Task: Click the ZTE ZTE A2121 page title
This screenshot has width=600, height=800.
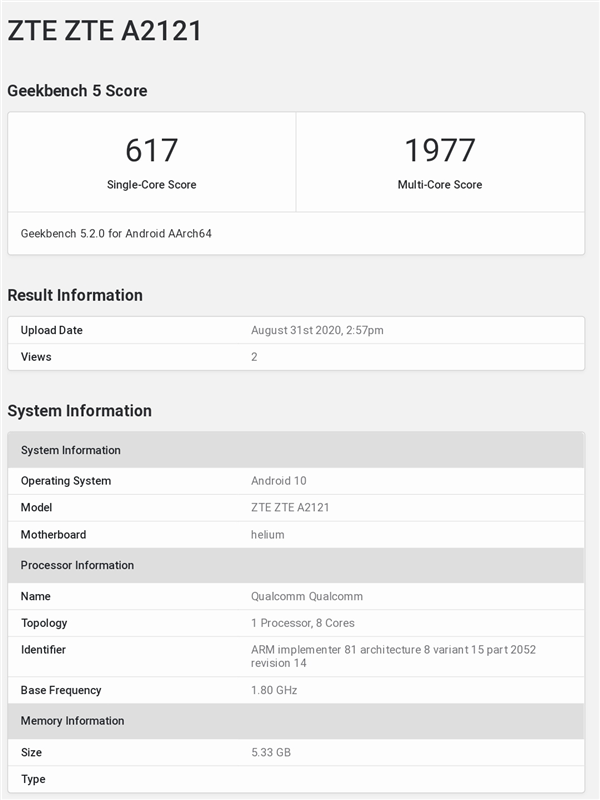Action: coord(105,31)
